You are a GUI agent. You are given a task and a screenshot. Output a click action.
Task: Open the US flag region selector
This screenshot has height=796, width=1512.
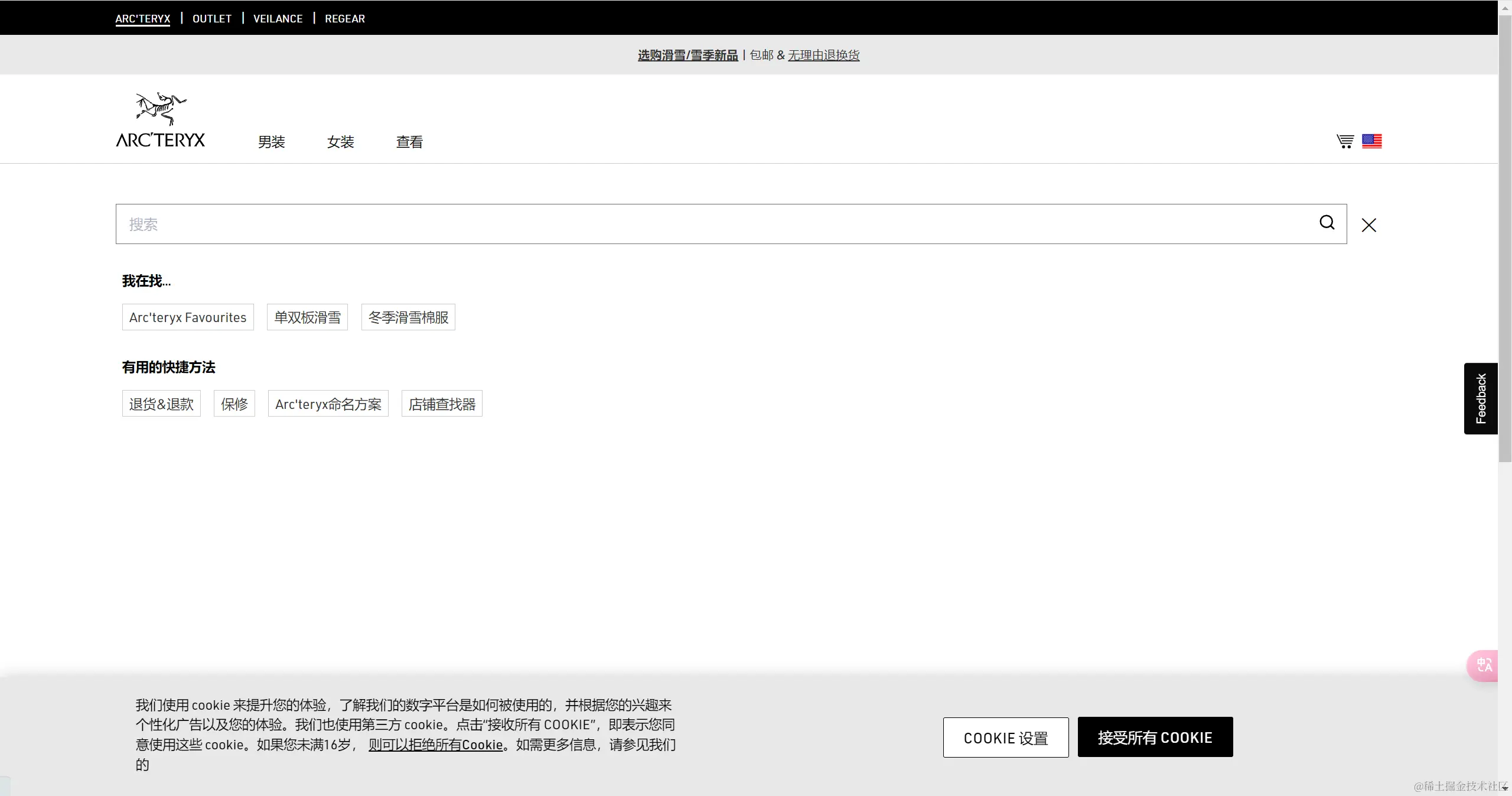coord(1371,141)
